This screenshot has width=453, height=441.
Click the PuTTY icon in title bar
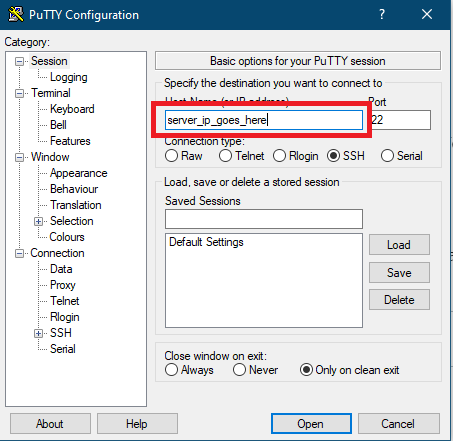[x=16, y=14]
